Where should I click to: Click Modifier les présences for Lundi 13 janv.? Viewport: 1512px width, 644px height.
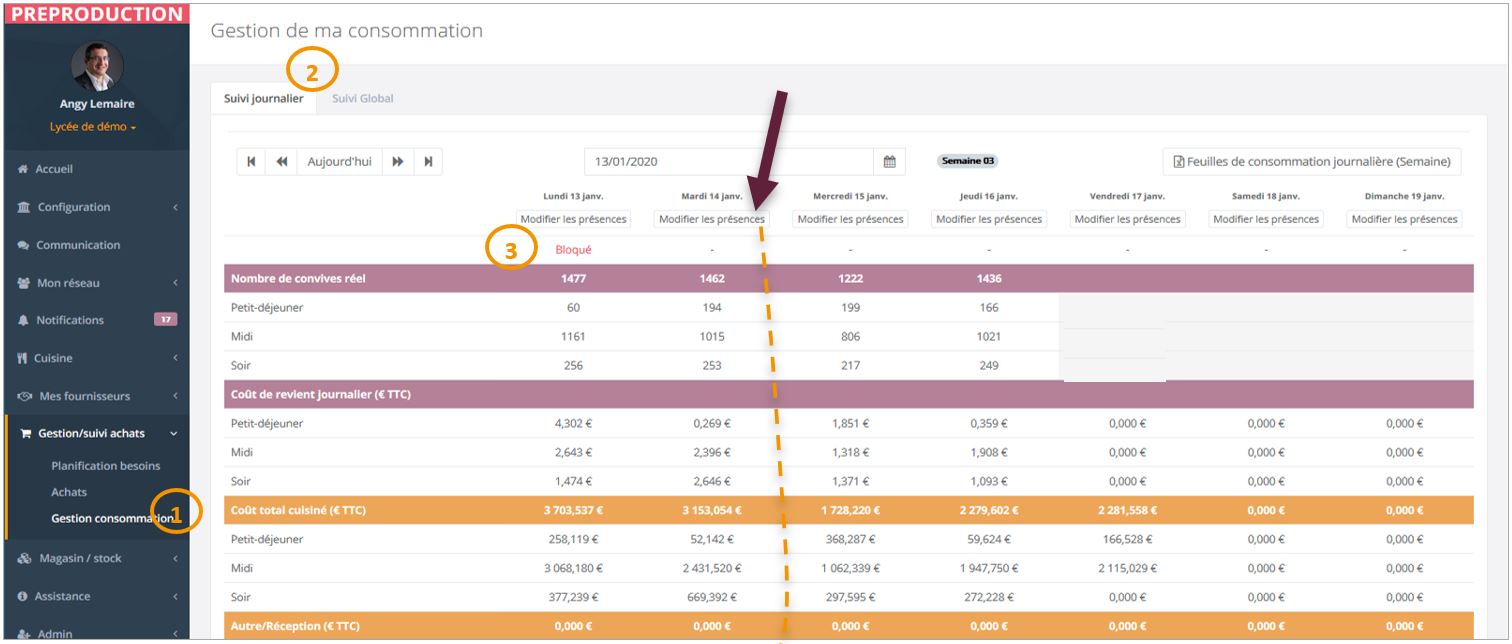(x=573, y=219)
